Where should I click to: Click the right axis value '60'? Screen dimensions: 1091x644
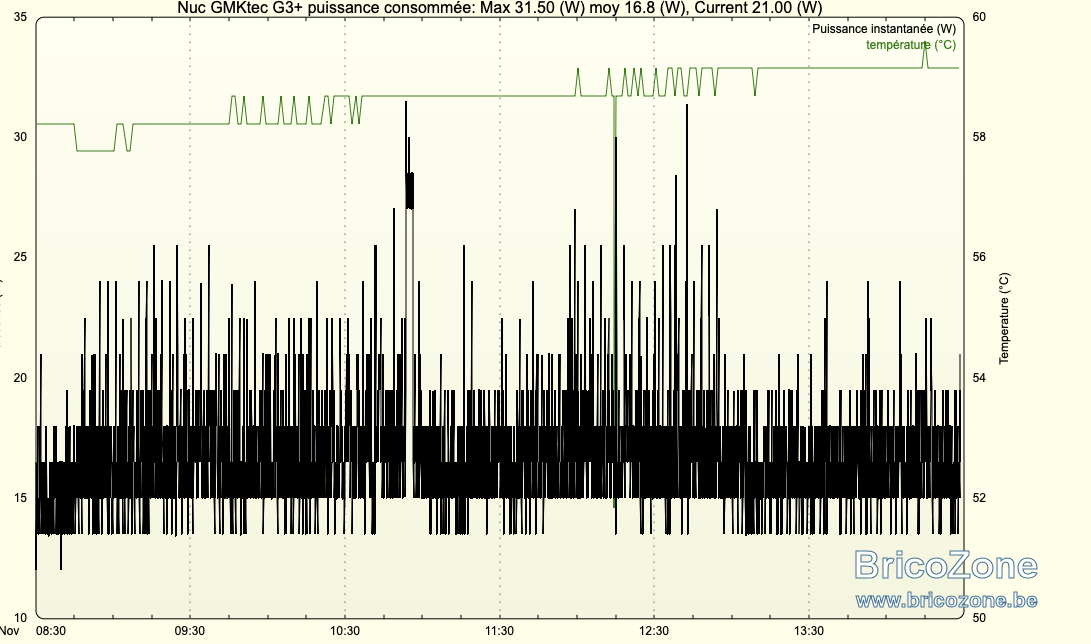[979, 17]
